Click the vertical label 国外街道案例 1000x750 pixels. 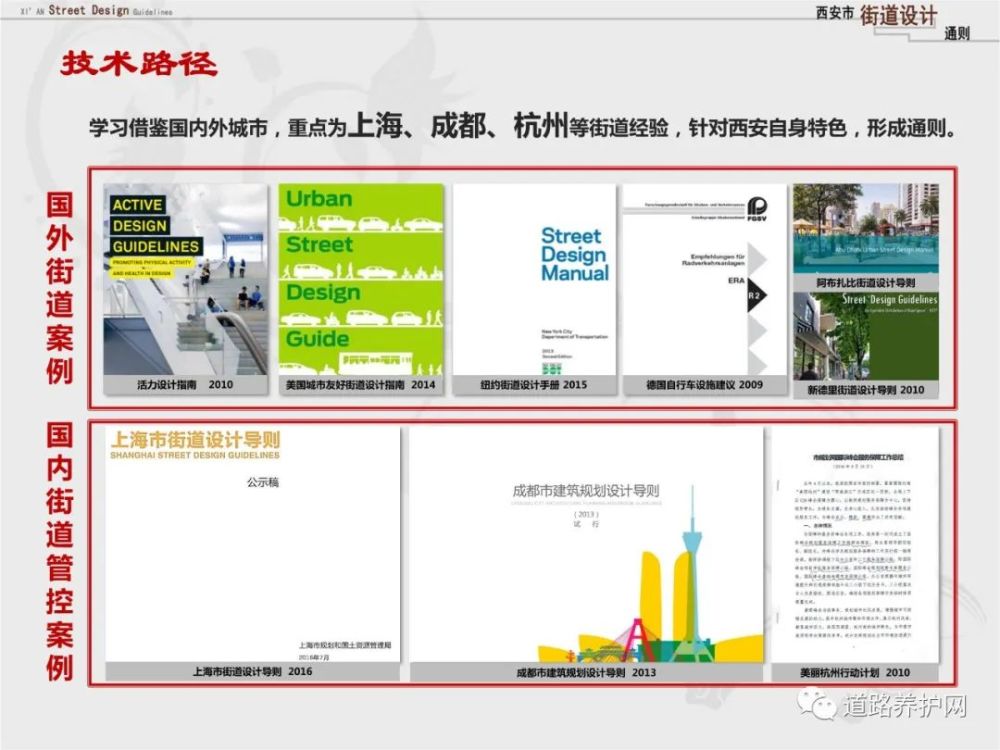59,288
